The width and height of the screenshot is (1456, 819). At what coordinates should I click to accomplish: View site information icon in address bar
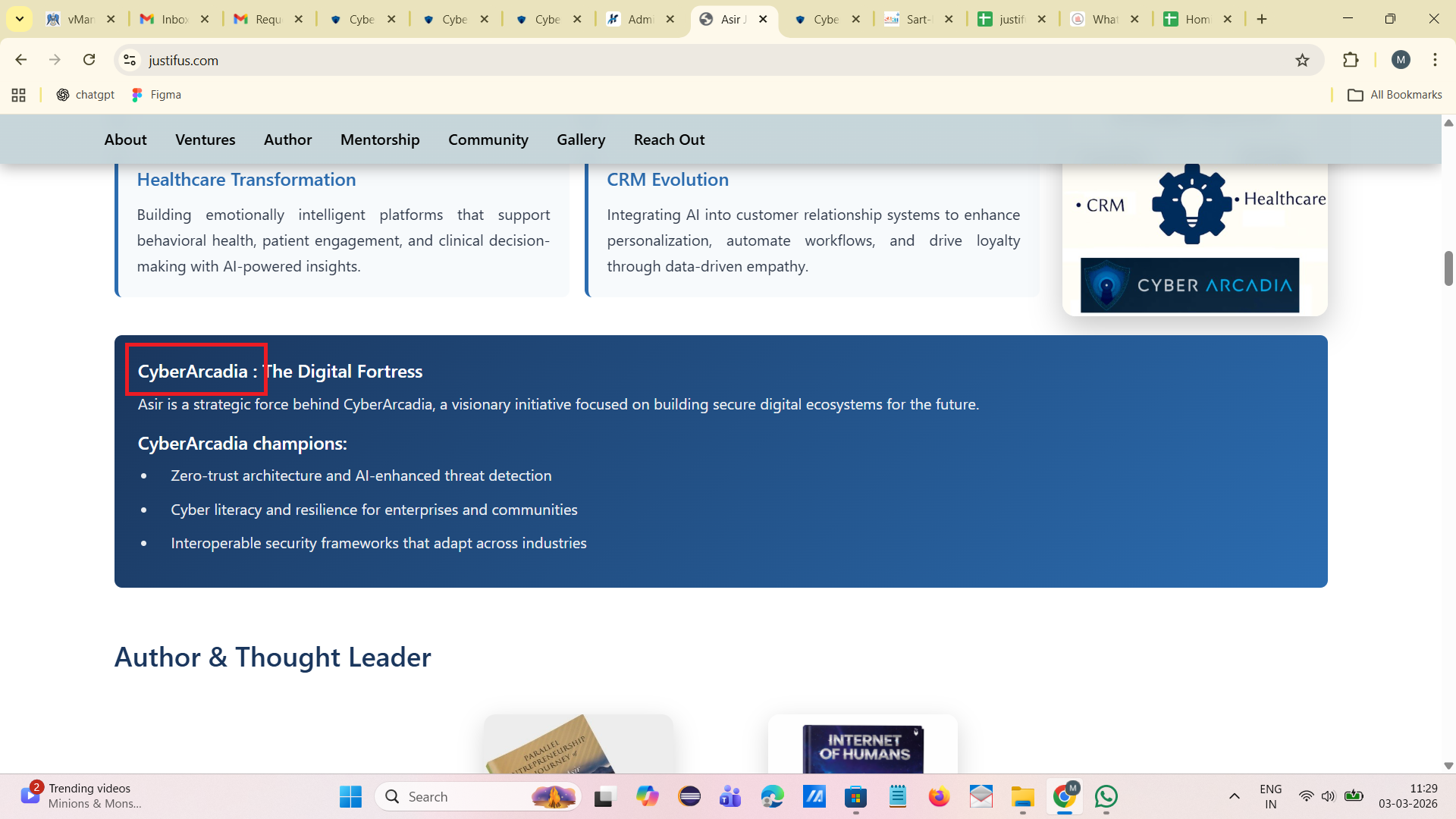point(130,60)
